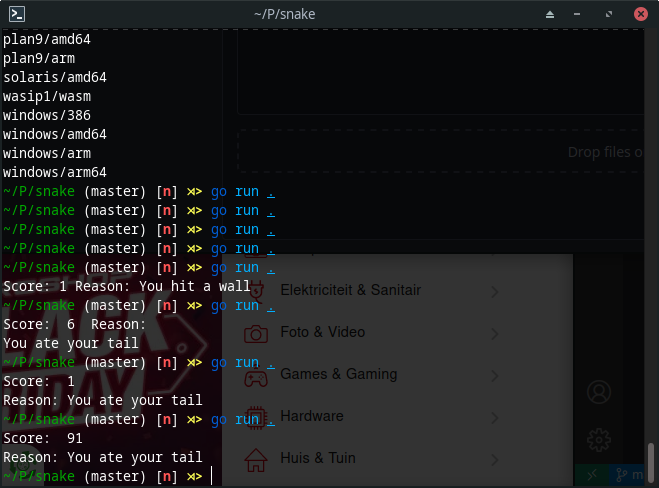659x488 pixels.
Task: Open the settings gear icon
Action: 599,439
